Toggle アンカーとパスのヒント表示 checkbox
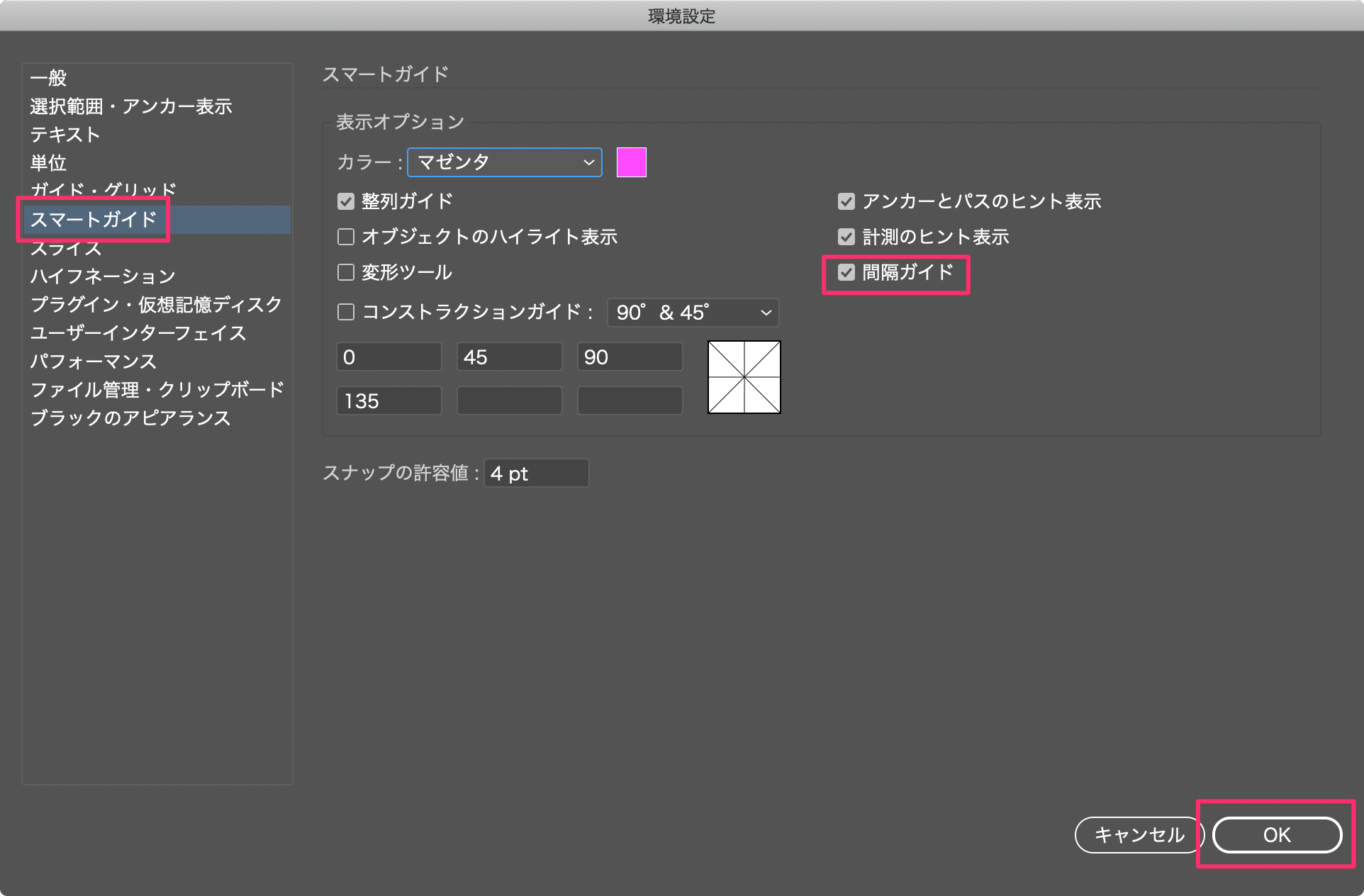Viewport: 1364px width, 896px height. click(846, 201)
